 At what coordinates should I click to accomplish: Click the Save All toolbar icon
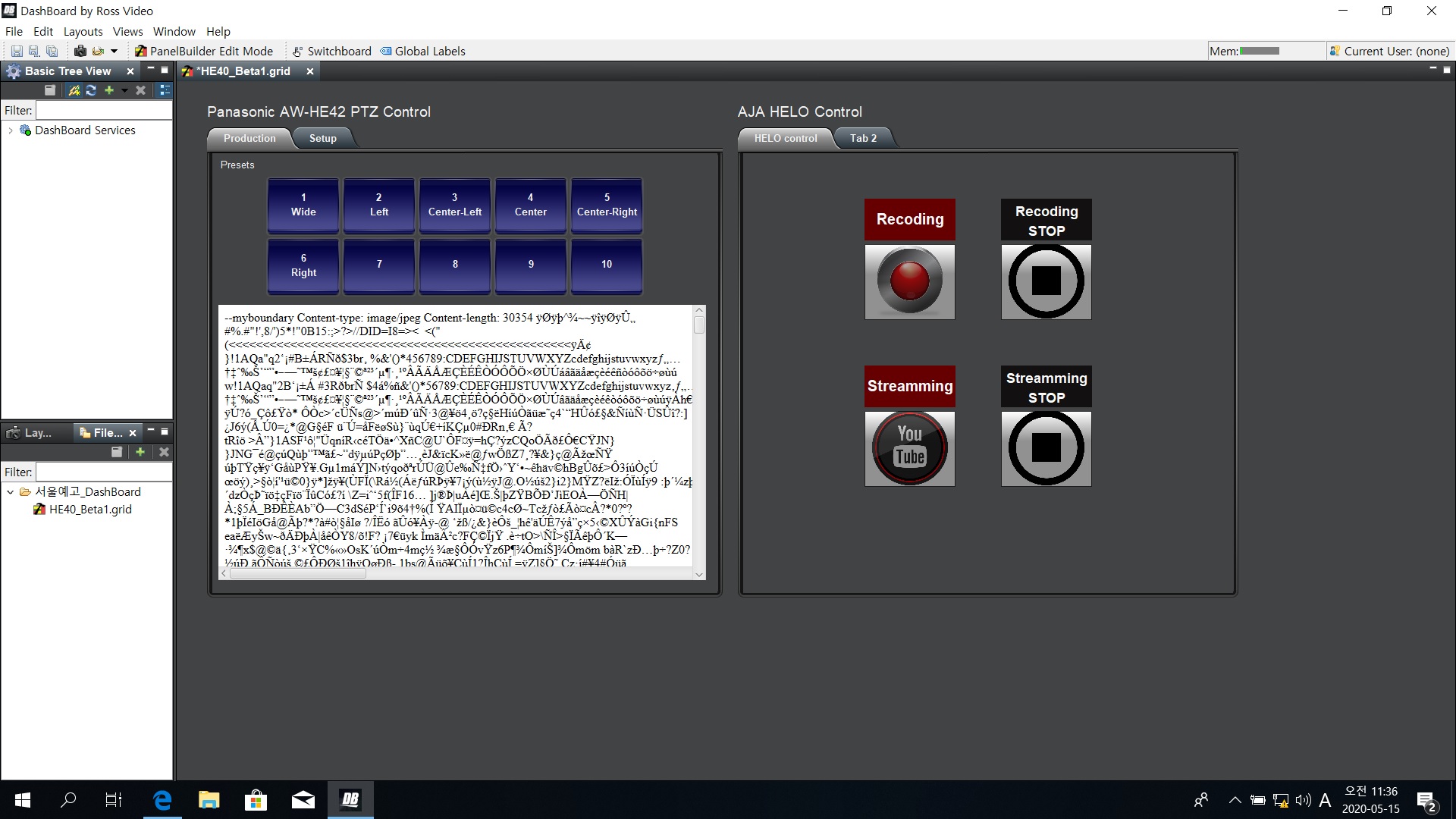52,51
